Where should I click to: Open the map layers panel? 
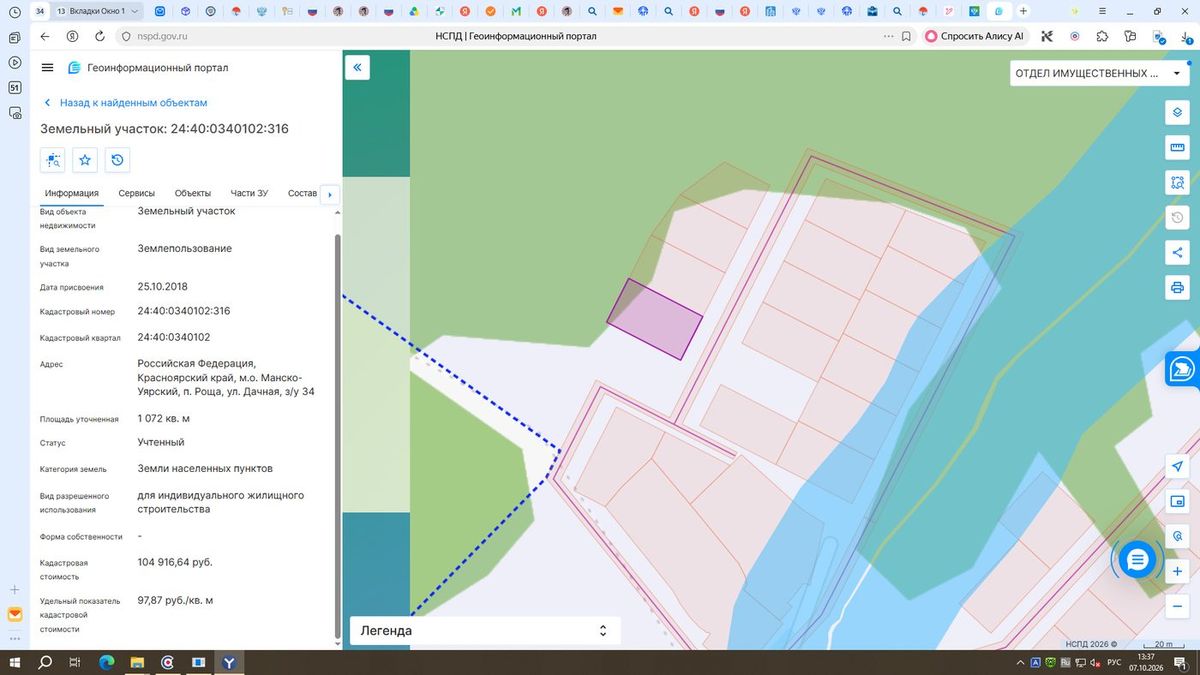[1177, 112]
